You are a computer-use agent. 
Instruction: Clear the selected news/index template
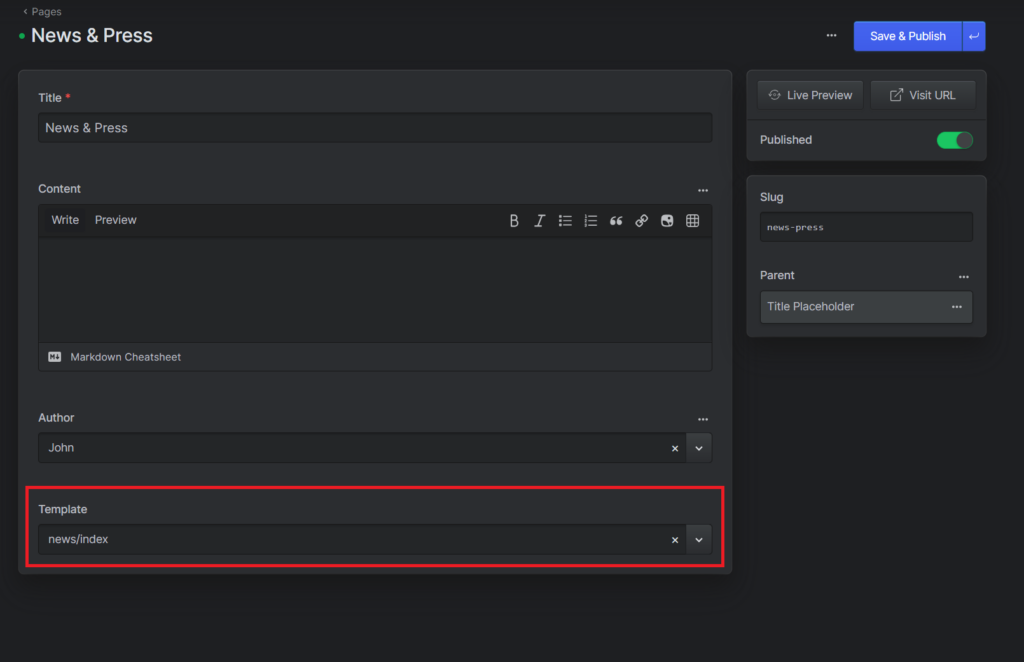pyautogui.click(x=675, y=540)
